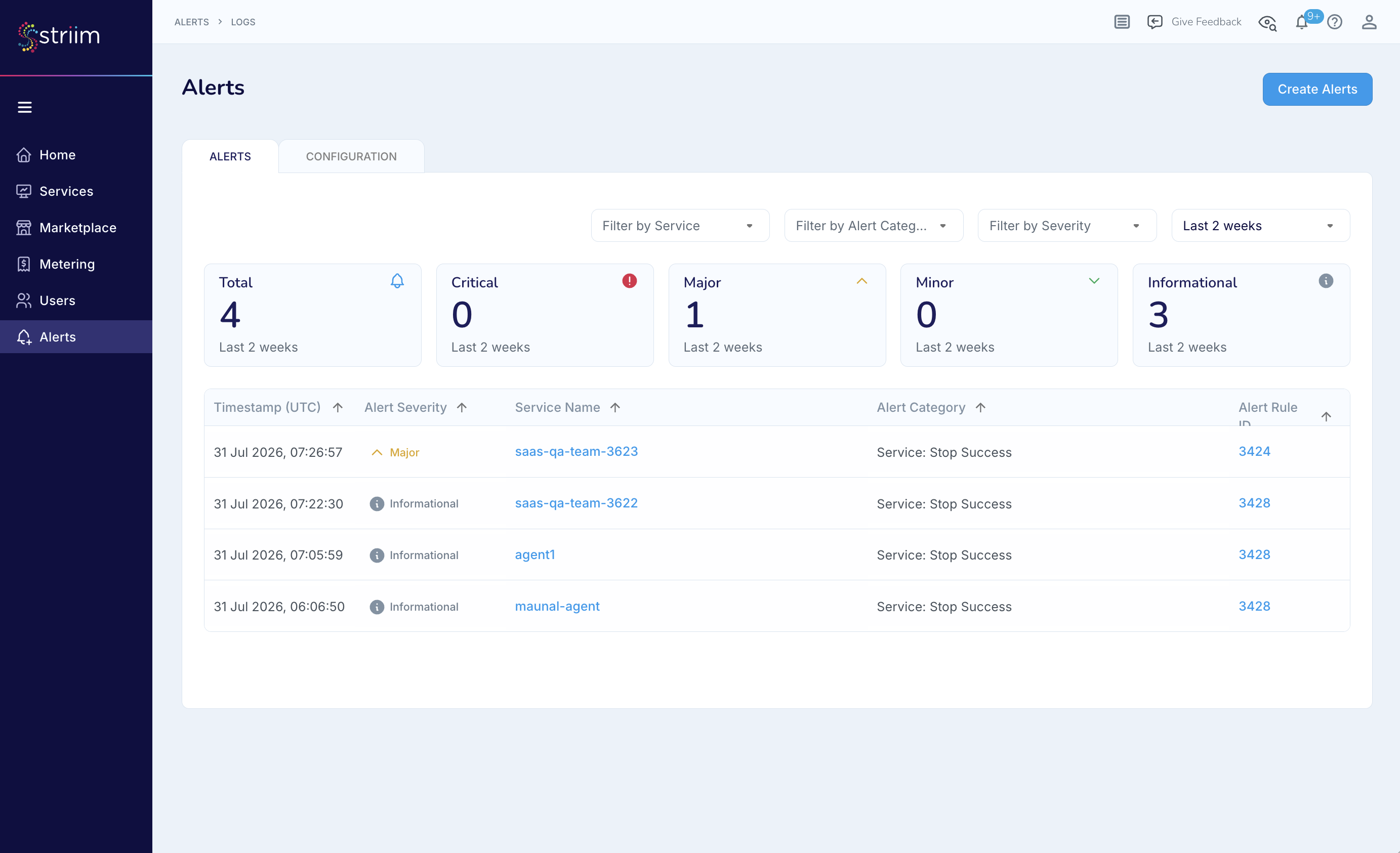Open the eye search monitor icon
Viewport: 1400px width, 853px height.
pyautogui.click(x=1267, y=22)
